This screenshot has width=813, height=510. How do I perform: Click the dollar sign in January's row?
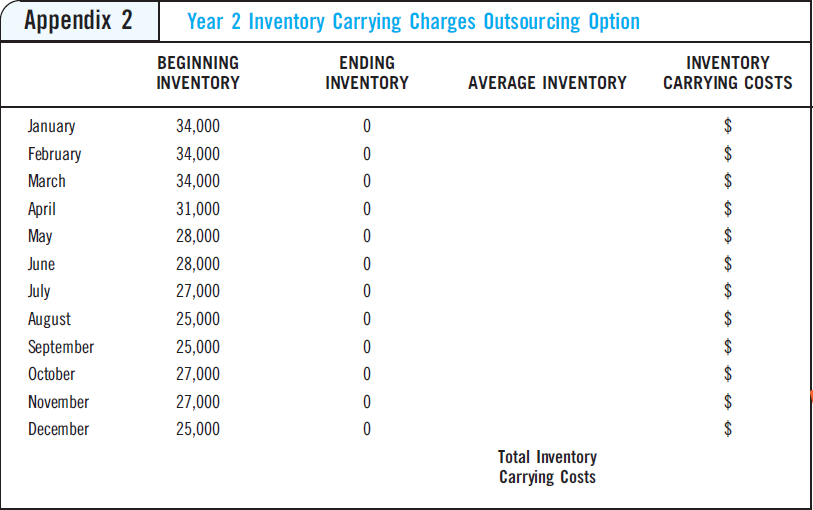coord(728,126)
